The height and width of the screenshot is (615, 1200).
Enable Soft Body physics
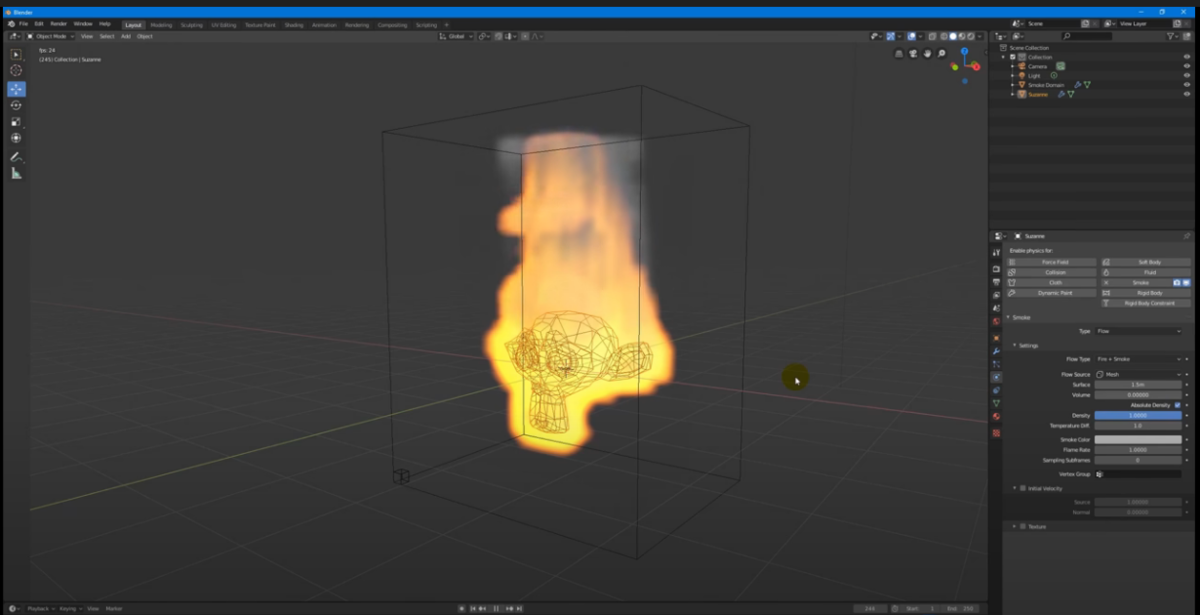1146,262
